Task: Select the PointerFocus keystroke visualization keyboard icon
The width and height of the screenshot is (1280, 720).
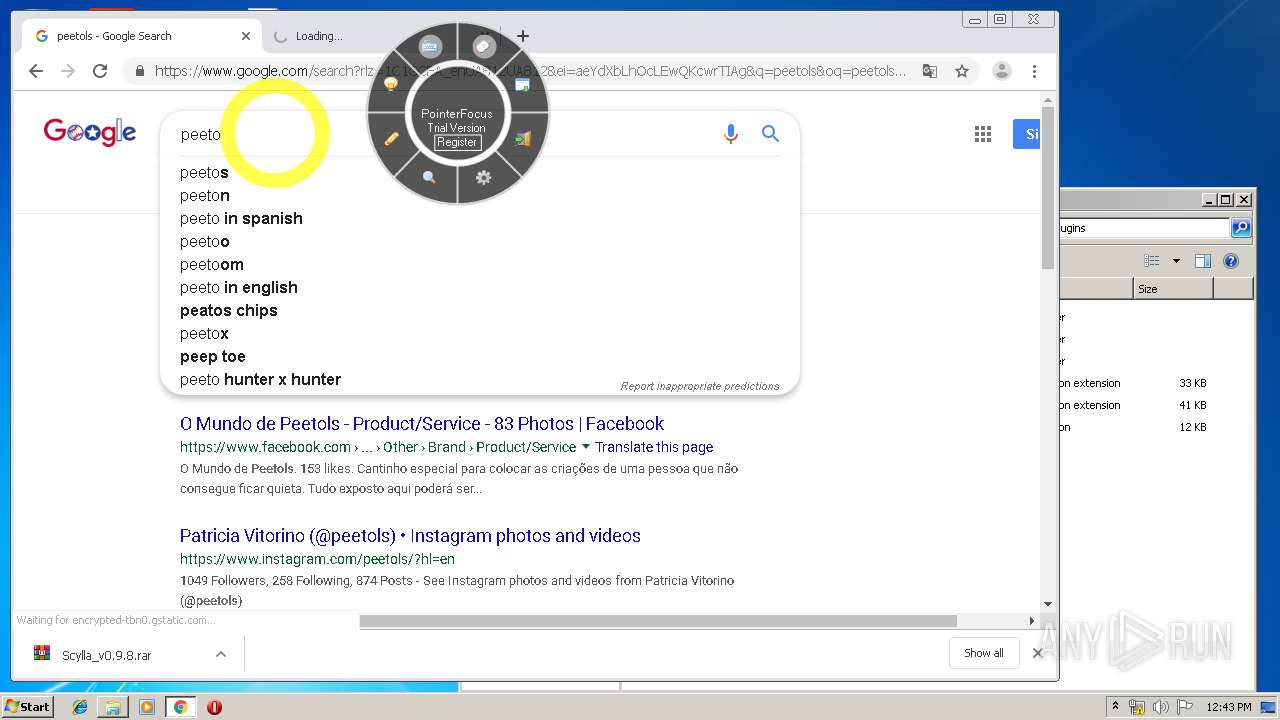Action: 430,46
